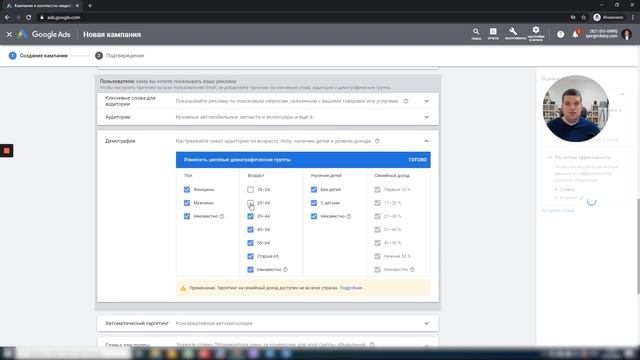
Task: Click the account avatar in Google Ads header
Action: click(627, 34)
